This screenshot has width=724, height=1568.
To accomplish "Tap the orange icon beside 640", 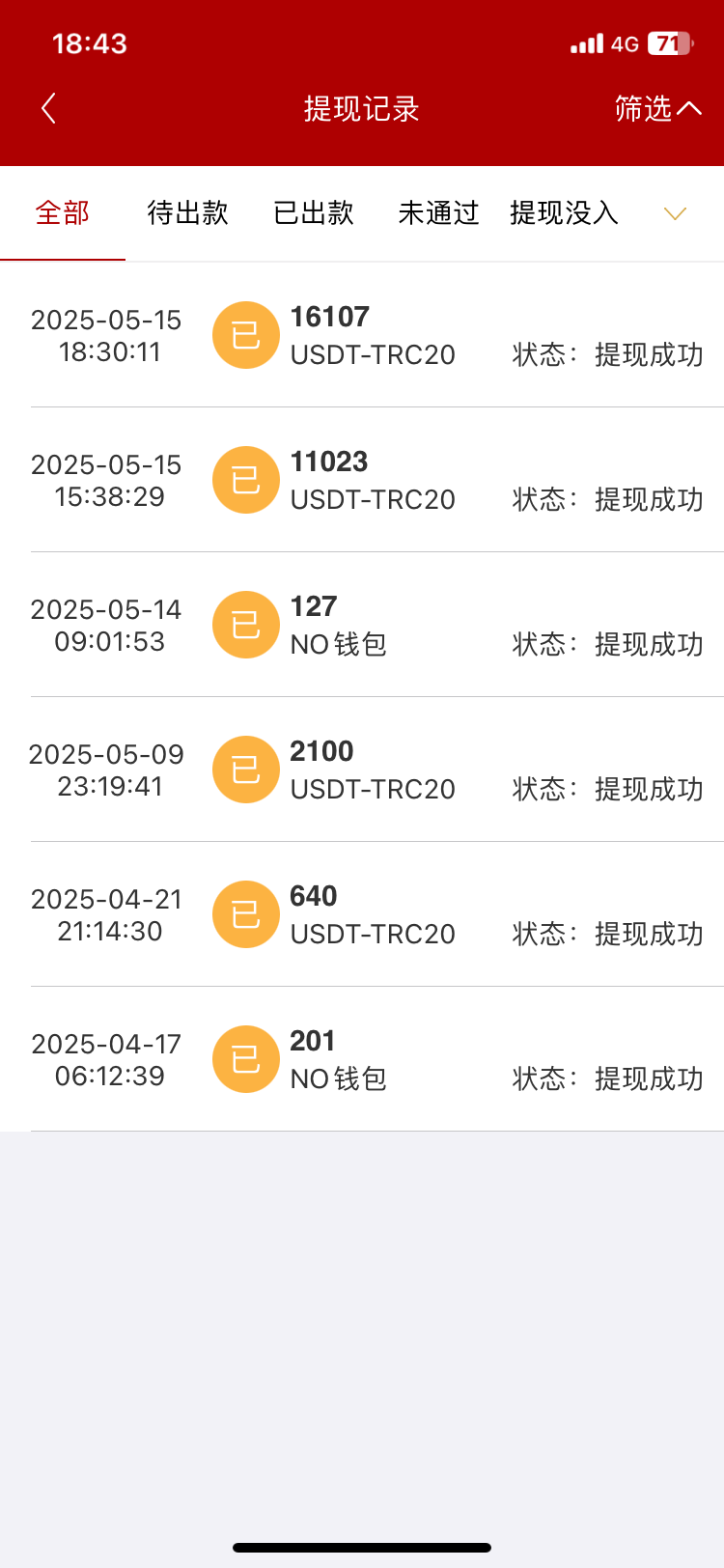I will pyautogui.click(x=246, y=914).
